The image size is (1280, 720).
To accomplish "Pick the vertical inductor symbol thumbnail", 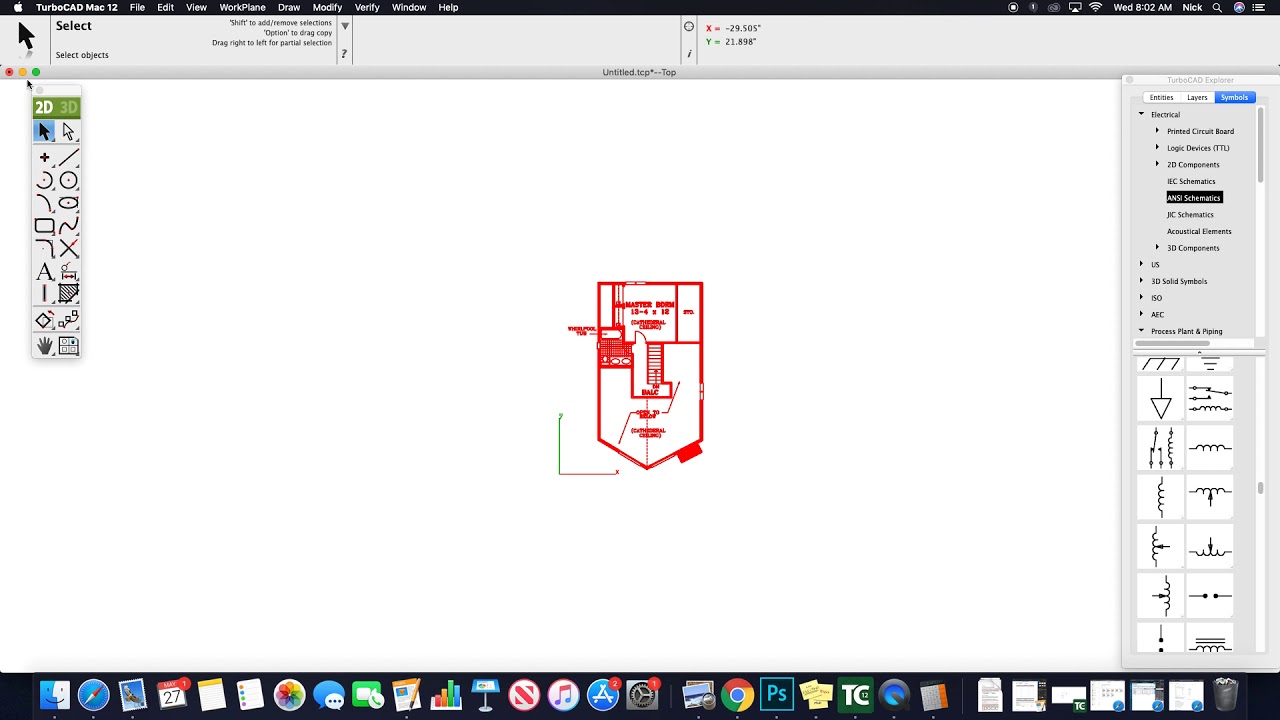I will (1160, 497).
